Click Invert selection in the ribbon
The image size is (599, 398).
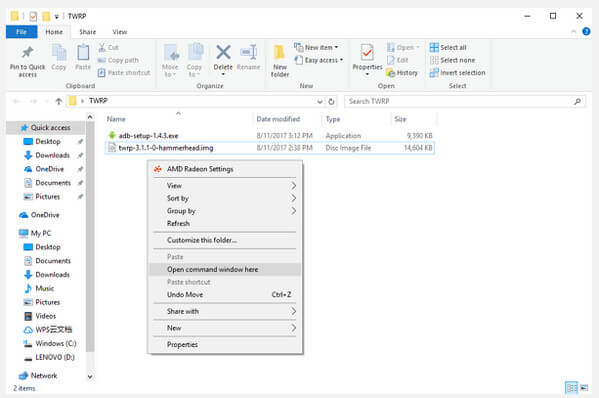click(458, 73)
